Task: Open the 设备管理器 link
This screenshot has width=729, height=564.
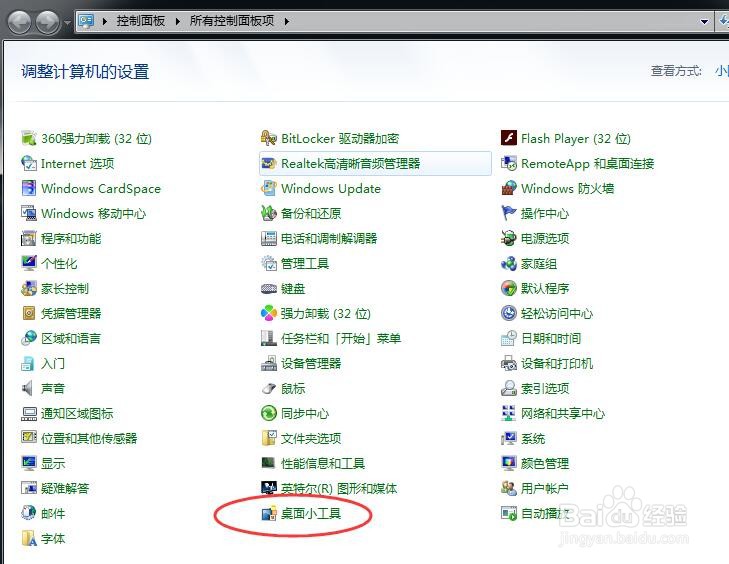Action: coord(311,364)
